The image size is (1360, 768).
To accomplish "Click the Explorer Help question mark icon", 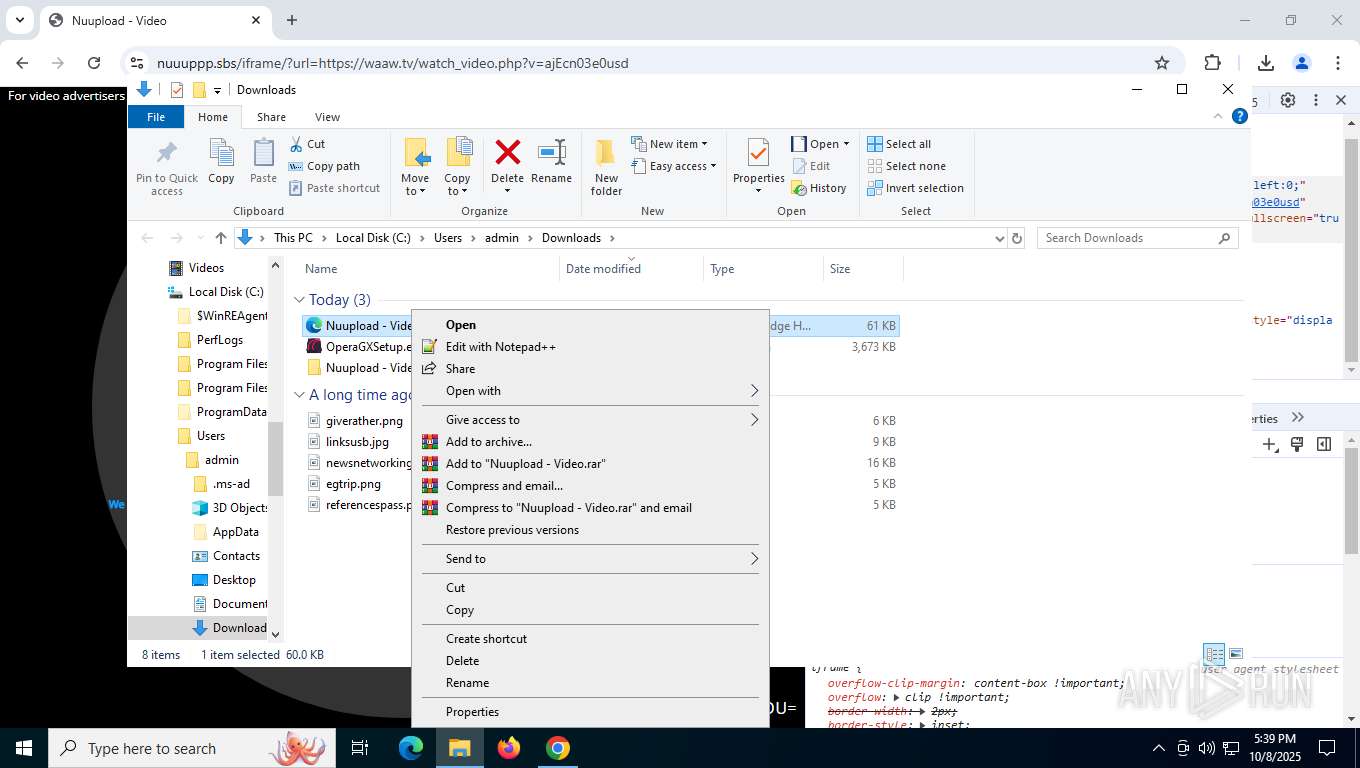I will (x=1240, y=116).
